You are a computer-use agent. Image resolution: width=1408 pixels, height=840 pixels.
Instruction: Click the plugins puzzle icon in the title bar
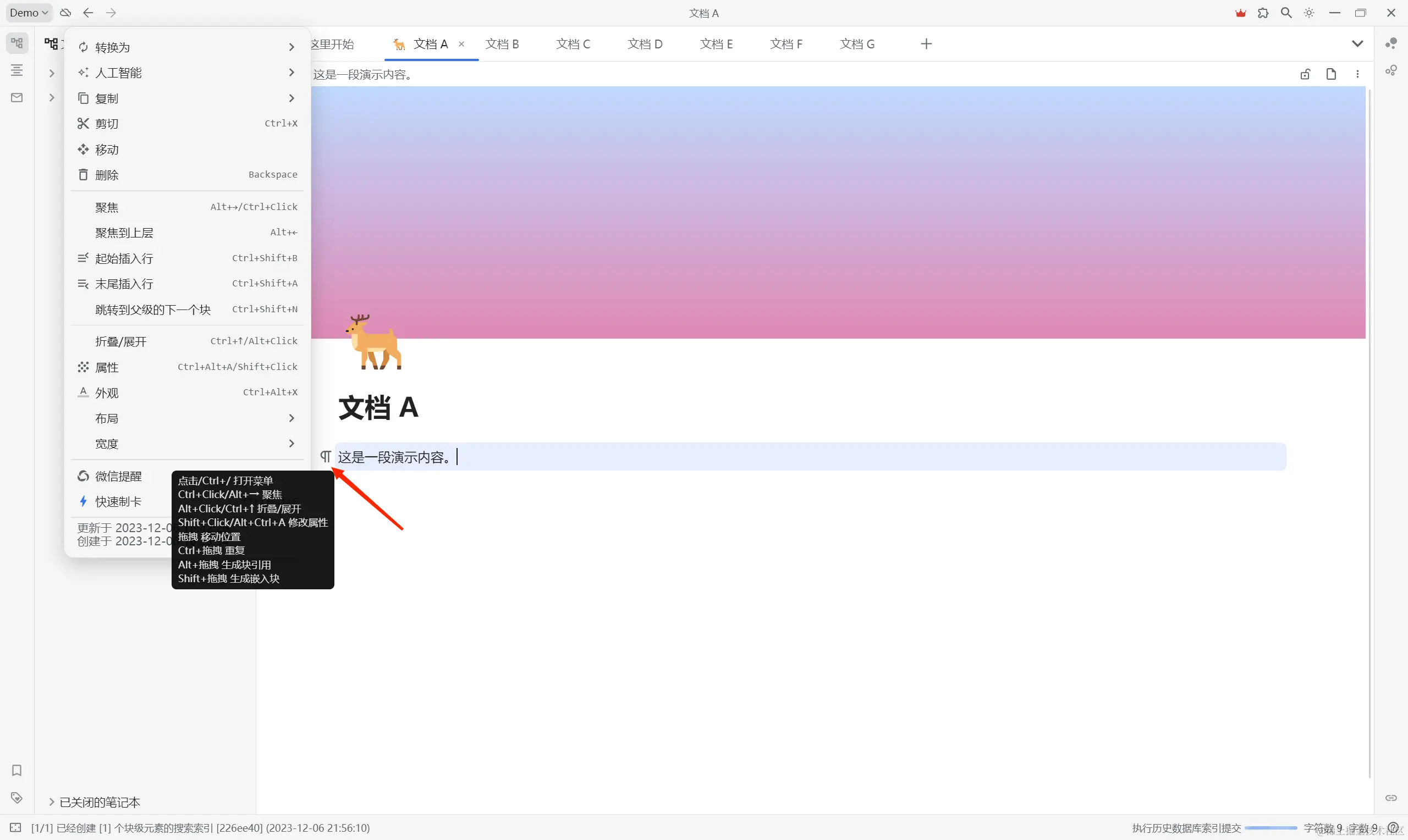click(x=1263, y=13)
